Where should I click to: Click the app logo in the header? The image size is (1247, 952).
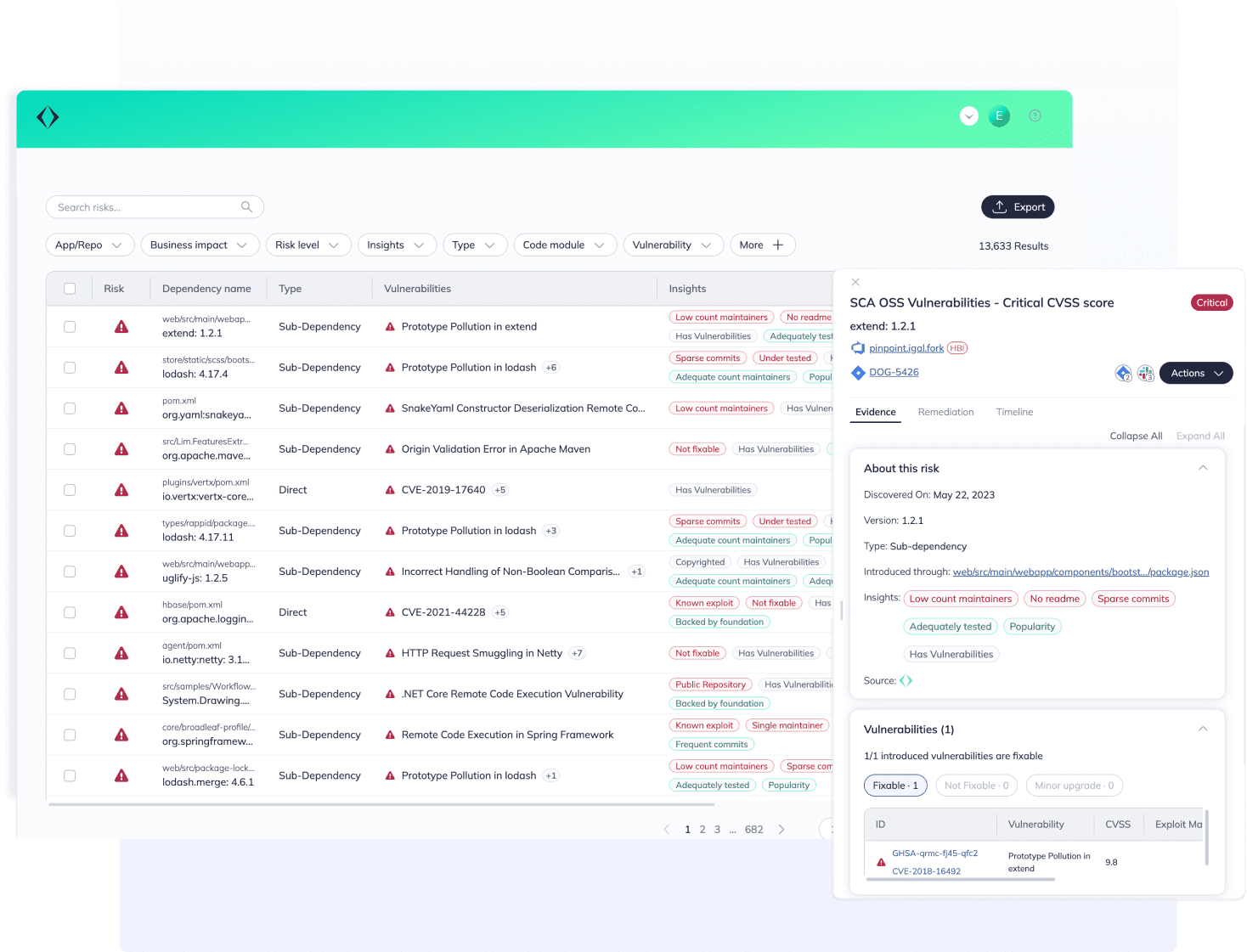pos(48,117)
